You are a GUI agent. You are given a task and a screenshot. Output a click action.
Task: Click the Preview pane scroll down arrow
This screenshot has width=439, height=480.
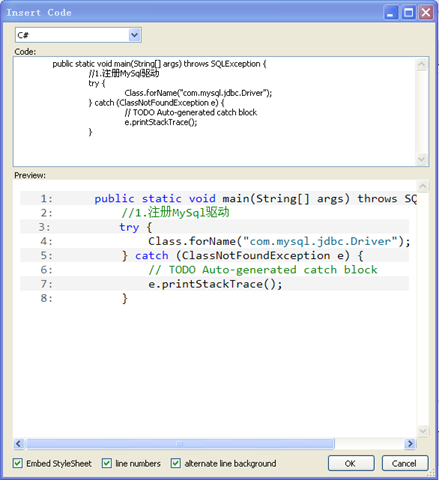(x=423, y=431)
